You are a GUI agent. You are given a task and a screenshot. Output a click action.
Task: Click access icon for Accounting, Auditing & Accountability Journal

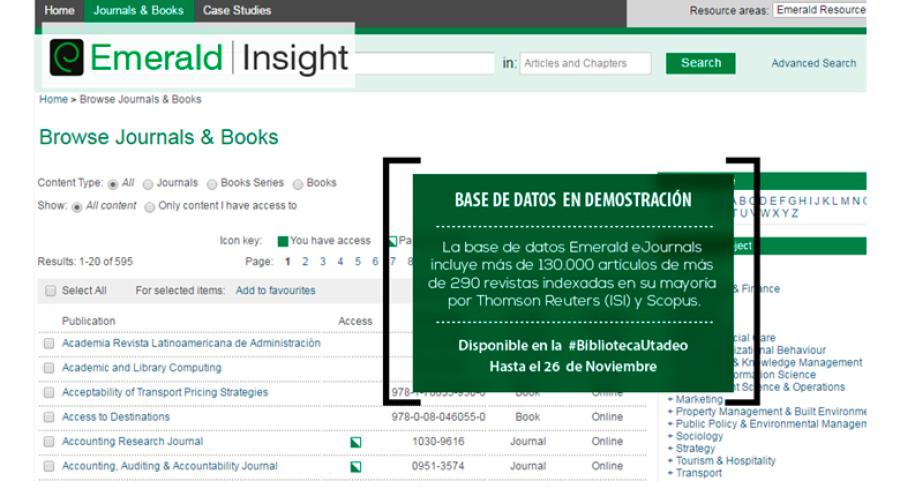pos(355,466)
